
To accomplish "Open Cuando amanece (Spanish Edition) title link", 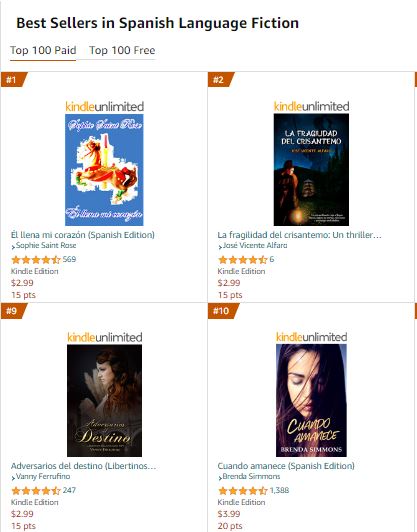I will click(x=286, y=466).
